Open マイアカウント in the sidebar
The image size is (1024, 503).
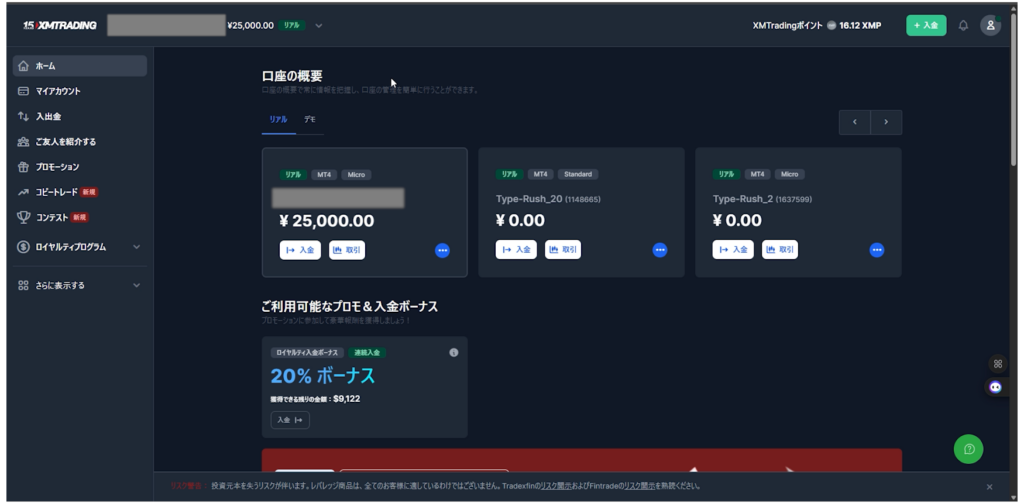[x=58, y=91]
